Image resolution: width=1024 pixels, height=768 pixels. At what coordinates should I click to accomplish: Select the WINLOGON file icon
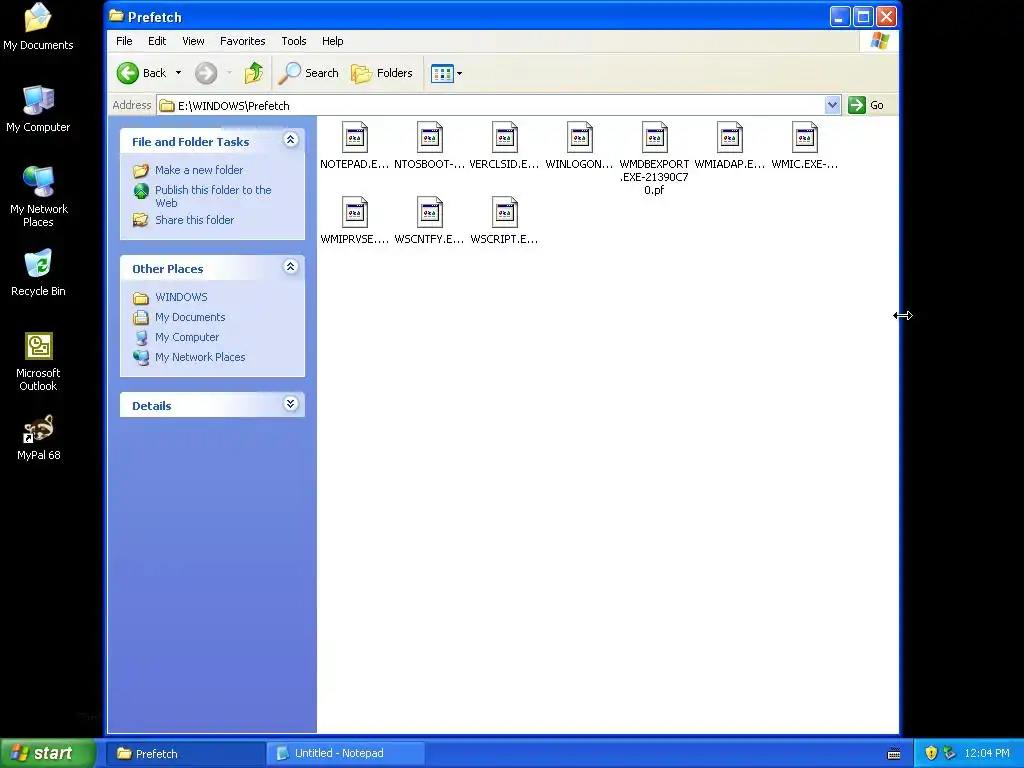click(580, 138)
